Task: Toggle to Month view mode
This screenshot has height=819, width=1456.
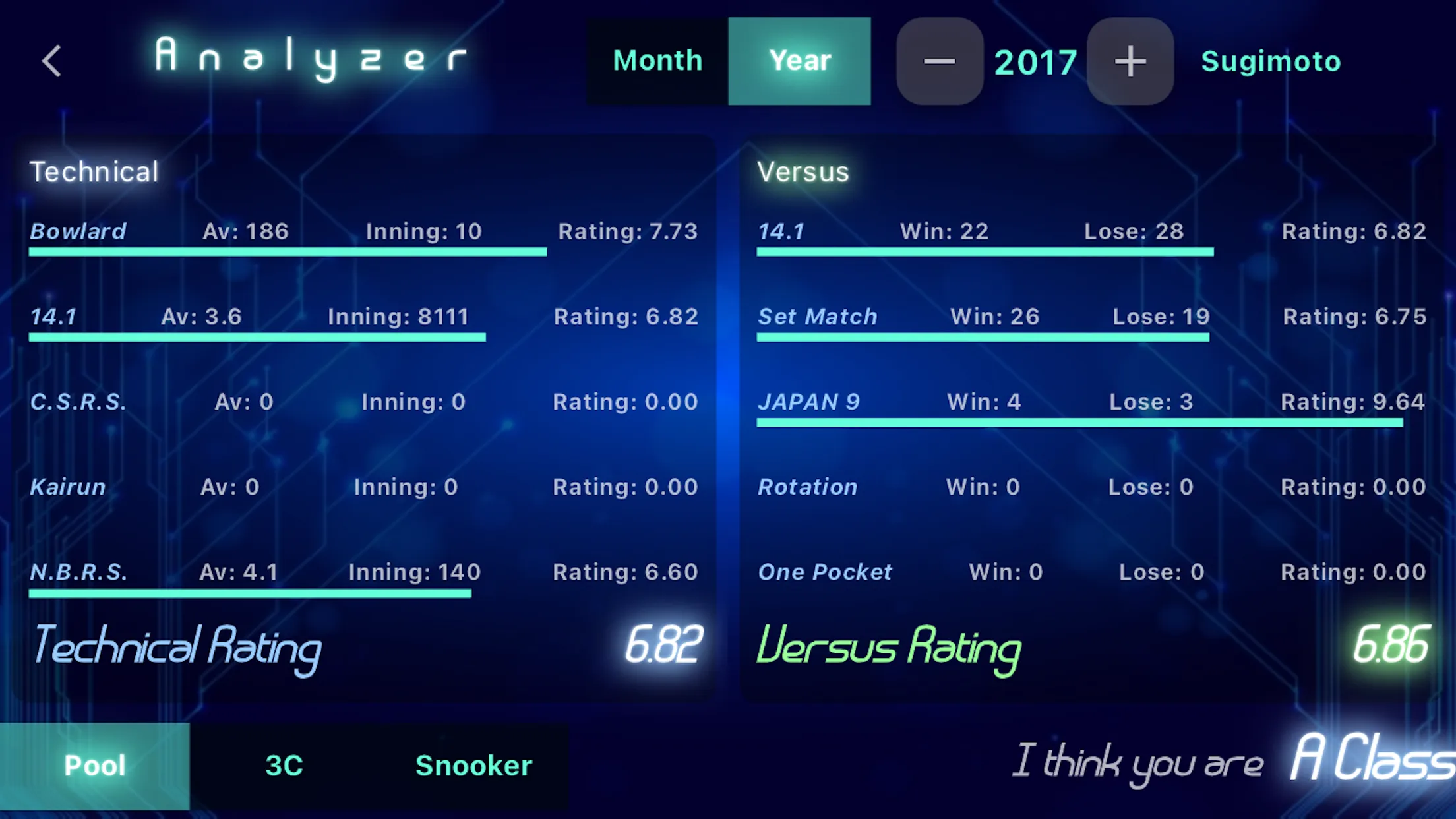Action: click(x=657, y=60)
